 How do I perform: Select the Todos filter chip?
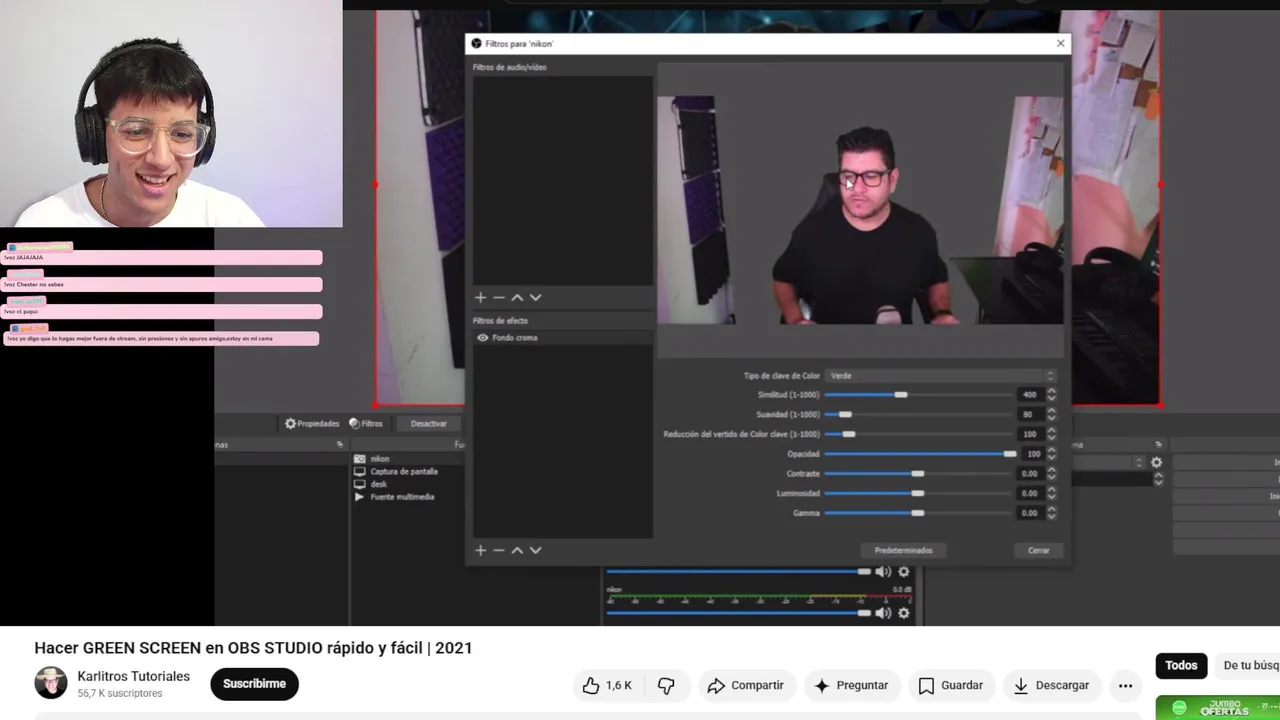1181,665
